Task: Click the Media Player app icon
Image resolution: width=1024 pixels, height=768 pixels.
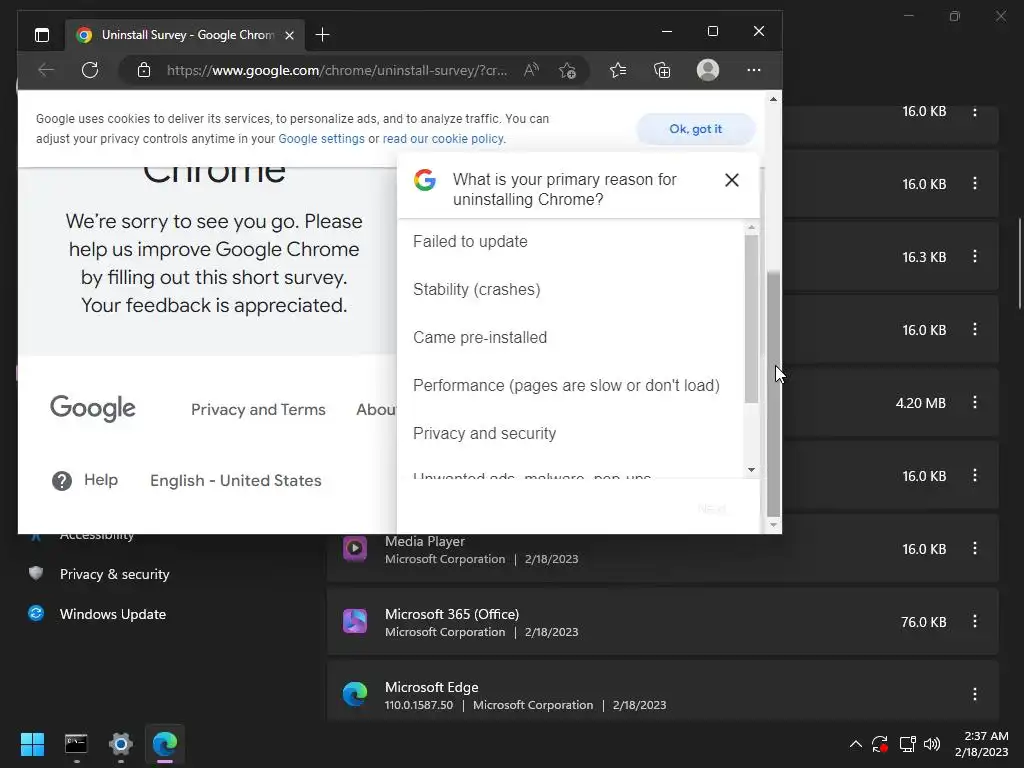Action: 355,549
